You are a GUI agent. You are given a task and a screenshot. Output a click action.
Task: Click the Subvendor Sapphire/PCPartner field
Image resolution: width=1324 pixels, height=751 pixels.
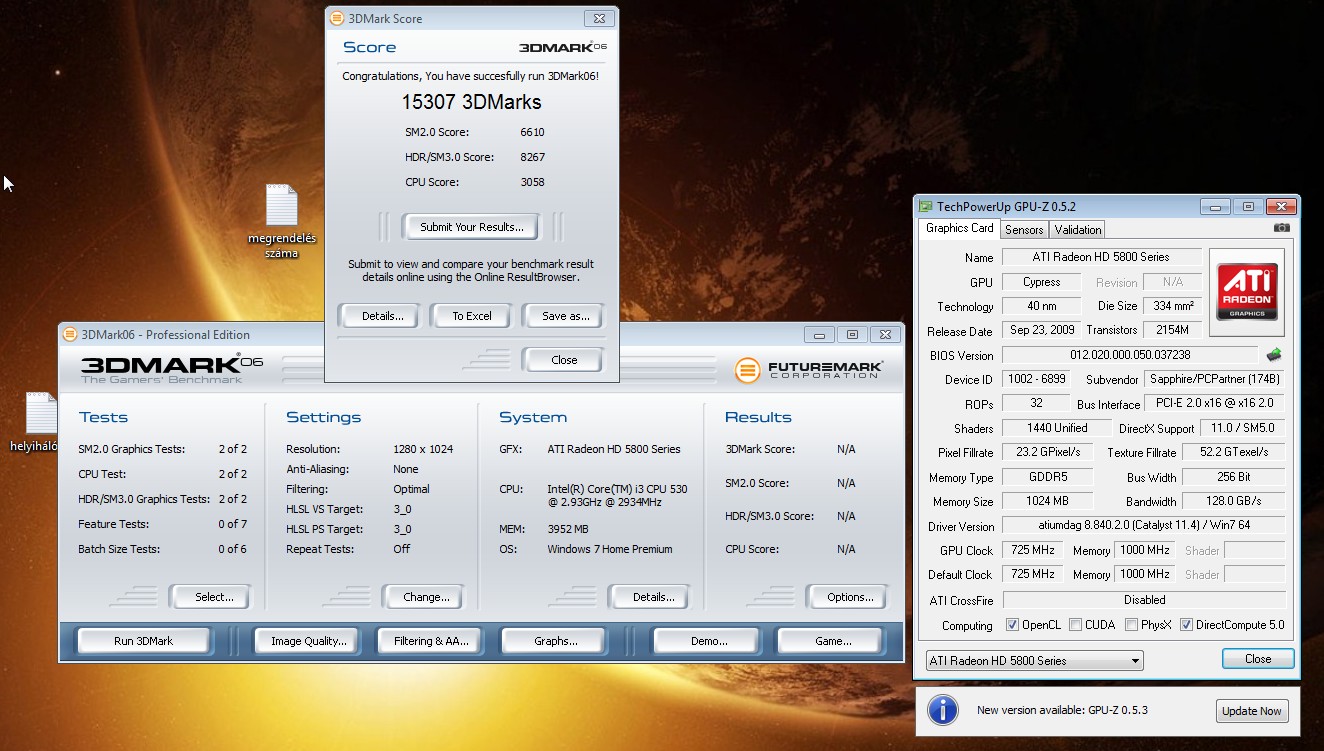pyautogui.click(x=1214, y=379)
